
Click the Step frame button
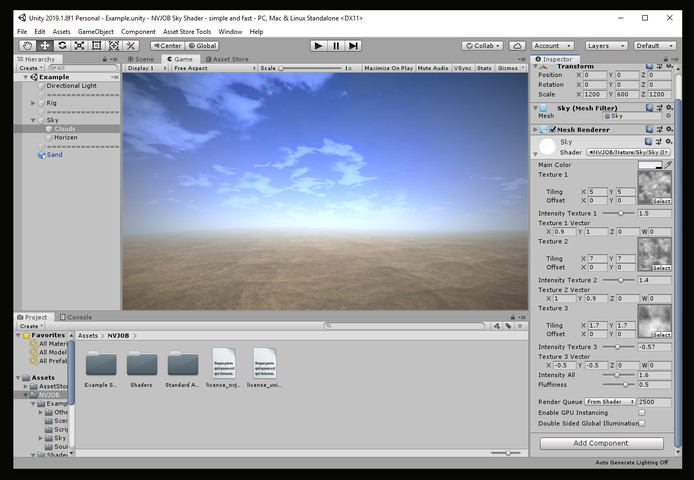pos(353,46)
